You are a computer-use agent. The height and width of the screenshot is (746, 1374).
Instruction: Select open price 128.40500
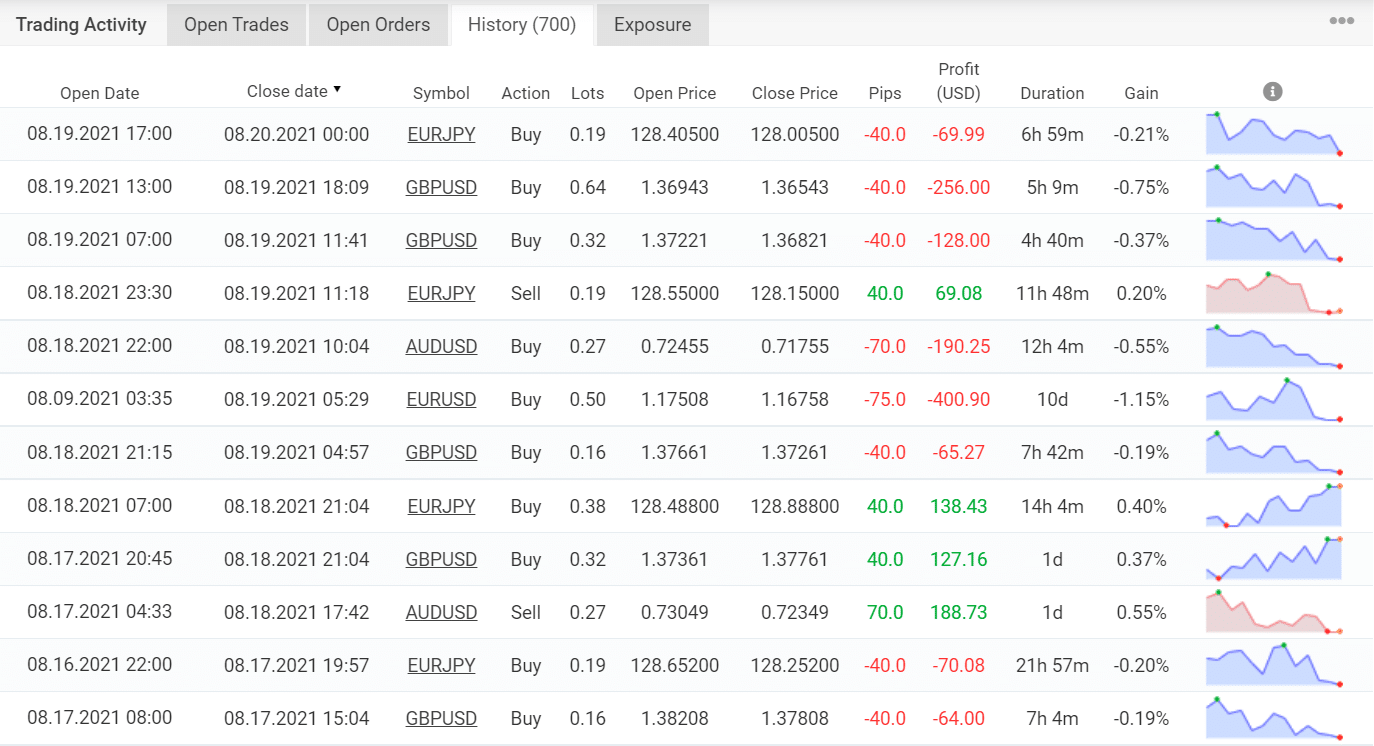pos(675,134)
